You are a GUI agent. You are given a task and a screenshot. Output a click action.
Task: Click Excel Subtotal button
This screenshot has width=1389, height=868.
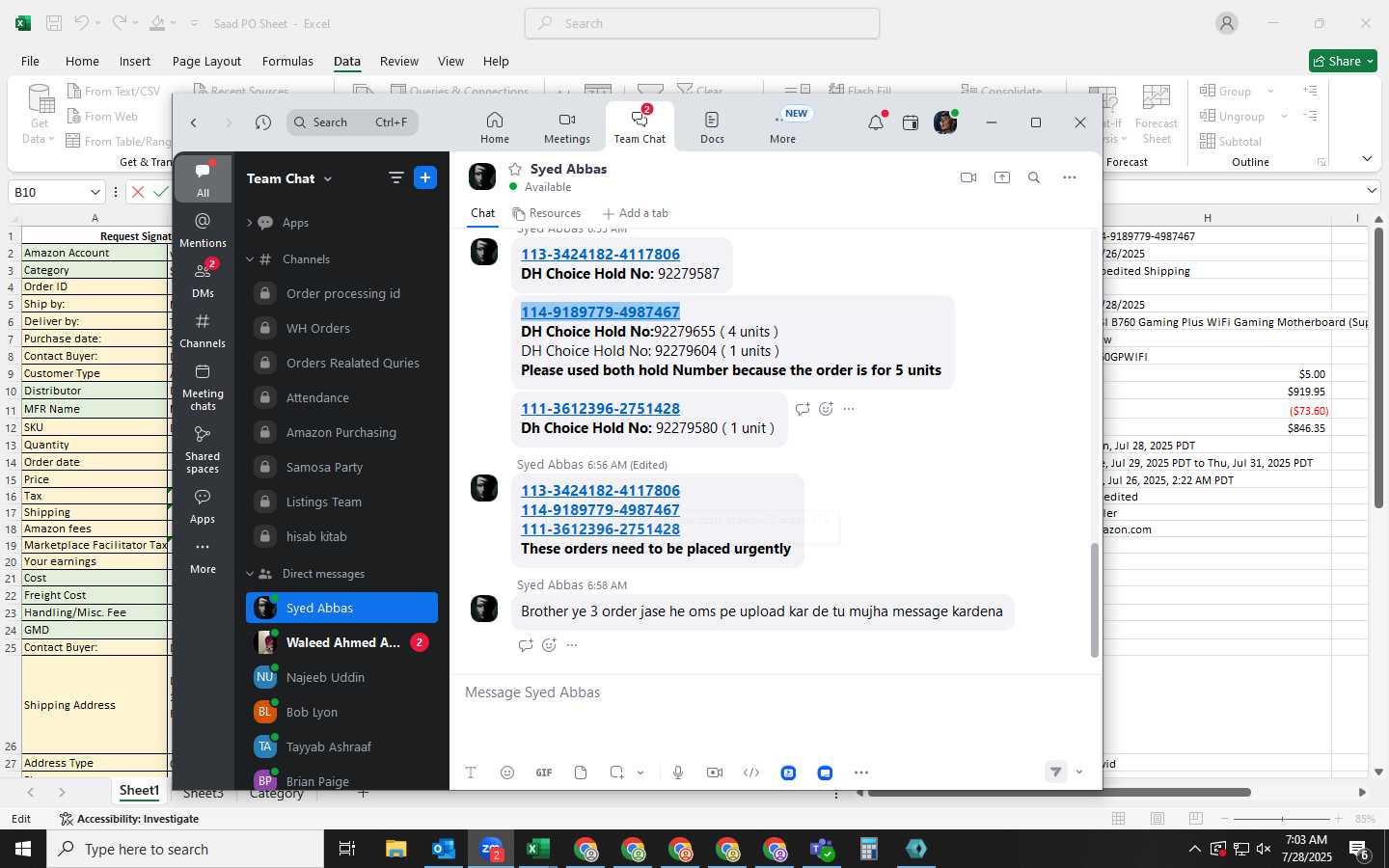1231,142
